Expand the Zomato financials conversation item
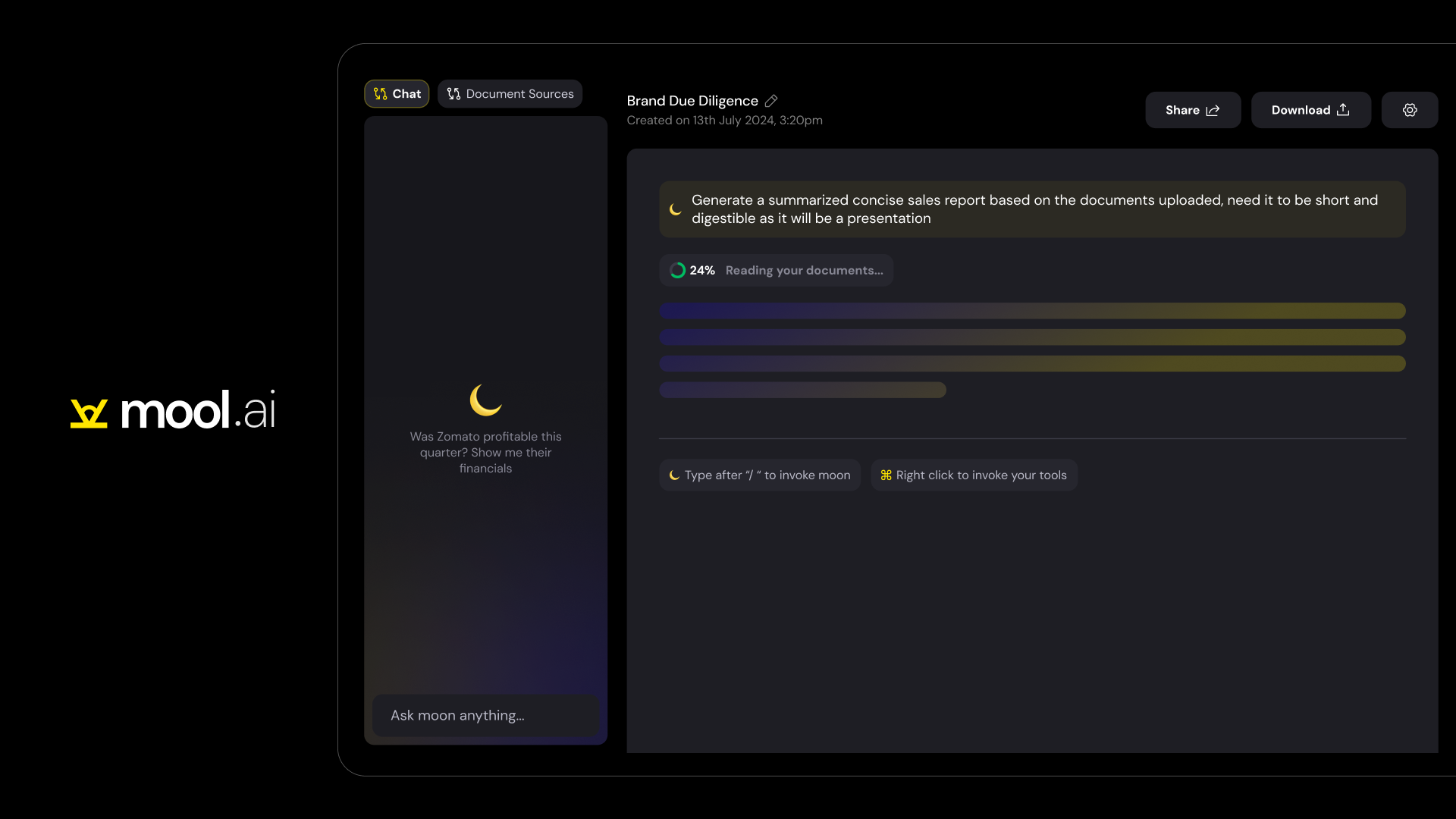This screenshot has width=1456, height=819. pos(485,452)
